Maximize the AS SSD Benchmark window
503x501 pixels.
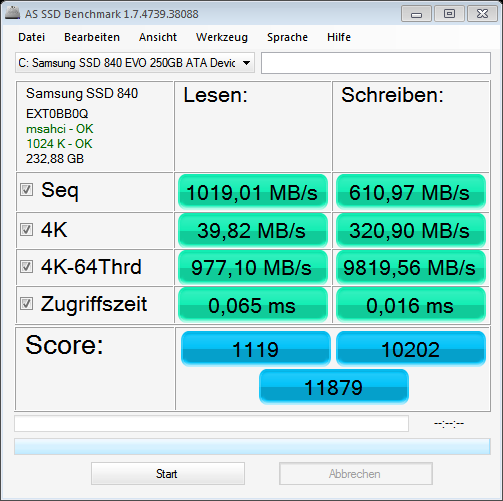click(449, 14)
